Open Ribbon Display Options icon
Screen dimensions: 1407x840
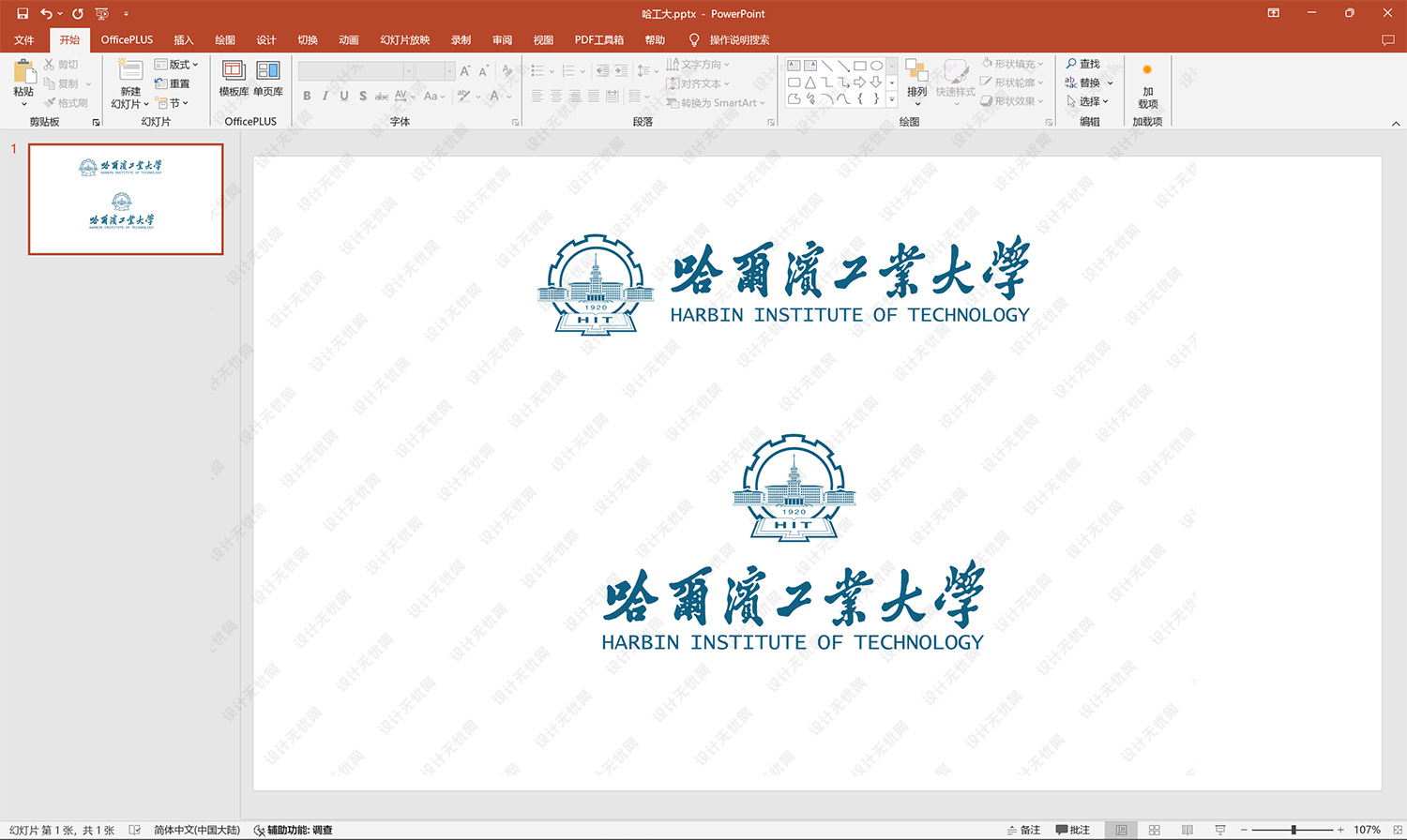[x=1274, y=13]
